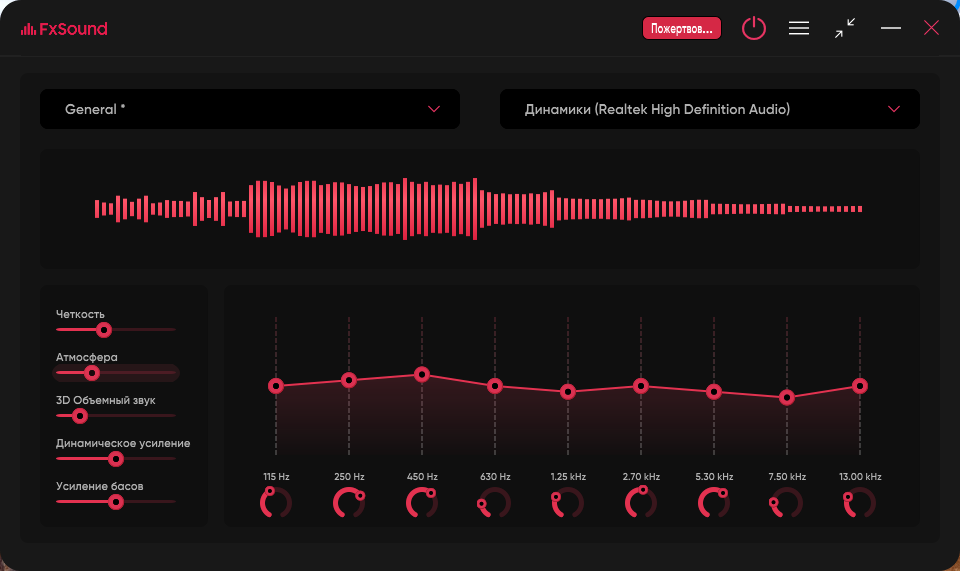The height and width of the screenshot is (571, 960).
Task: Click the Усиление басов label
Action: tap(100, 487)
